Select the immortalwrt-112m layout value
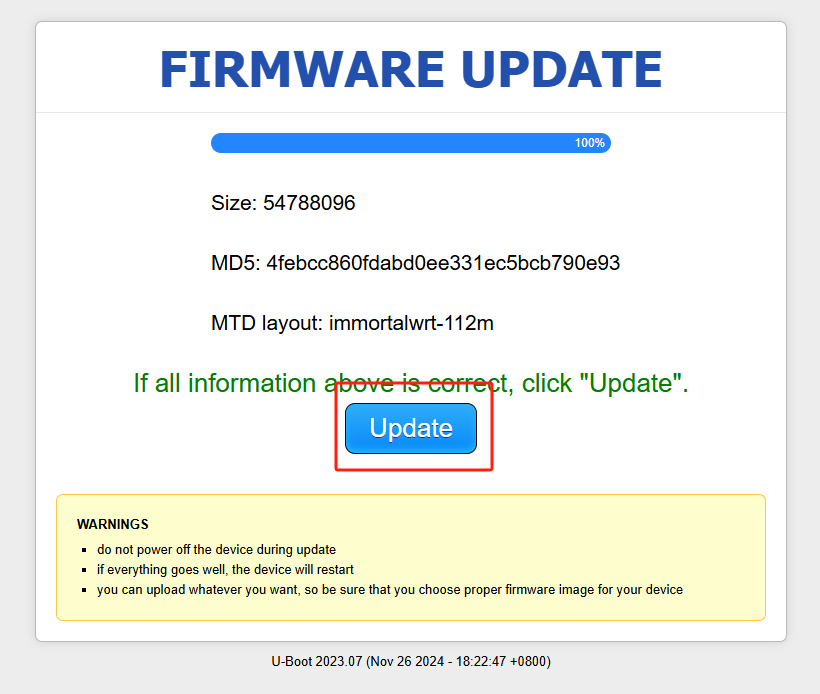This screenshot has height=694, width=820. coord(411,323)
